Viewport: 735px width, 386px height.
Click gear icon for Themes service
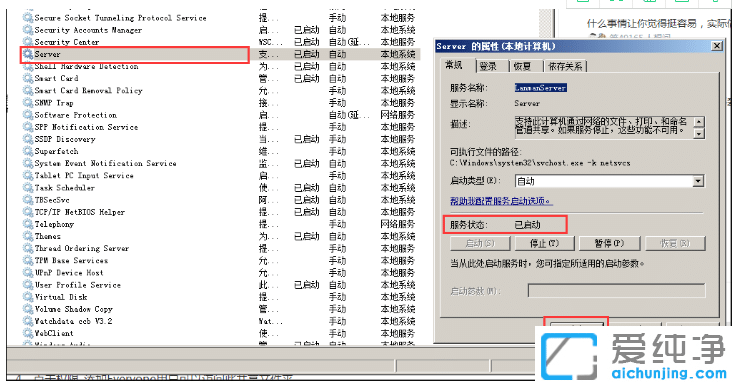pyautogui.click(x=28, y=236)
